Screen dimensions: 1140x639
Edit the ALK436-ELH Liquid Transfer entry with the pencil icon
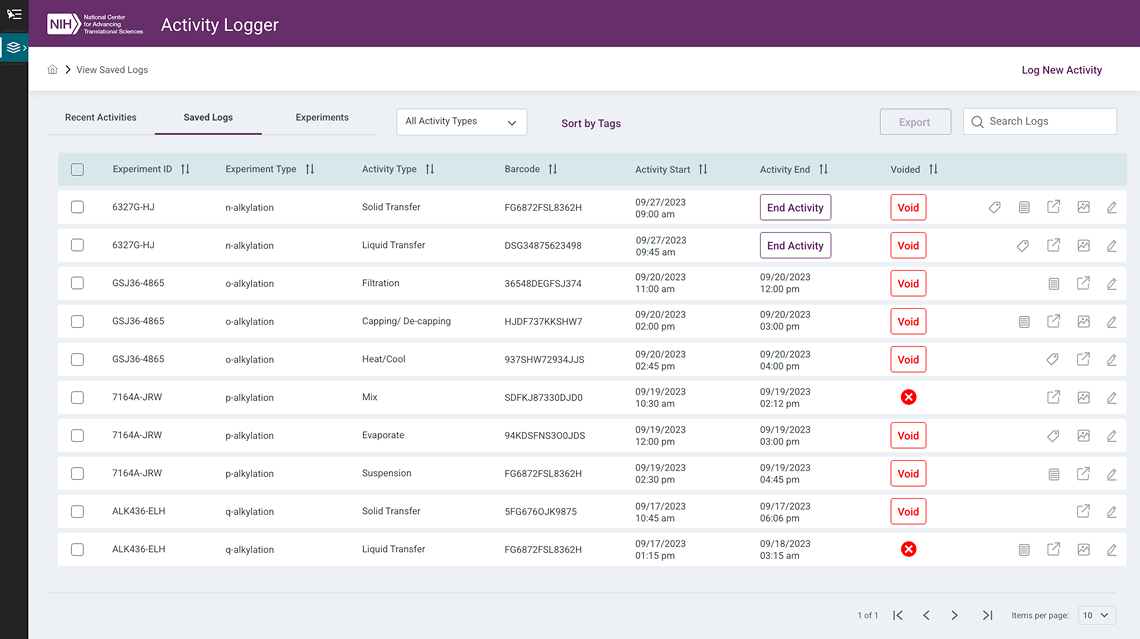1111,549
